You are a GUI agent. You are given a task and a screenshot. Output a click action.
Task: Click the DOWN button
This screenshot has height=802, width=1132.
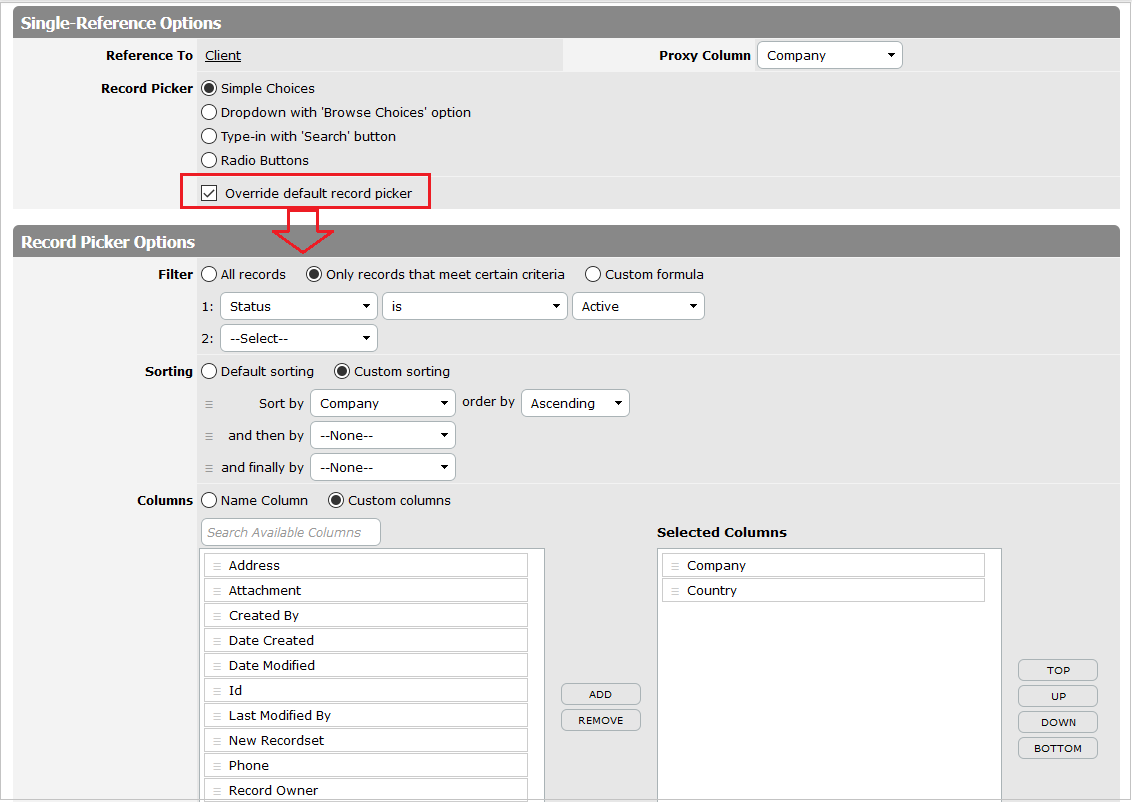[1058, 722]
